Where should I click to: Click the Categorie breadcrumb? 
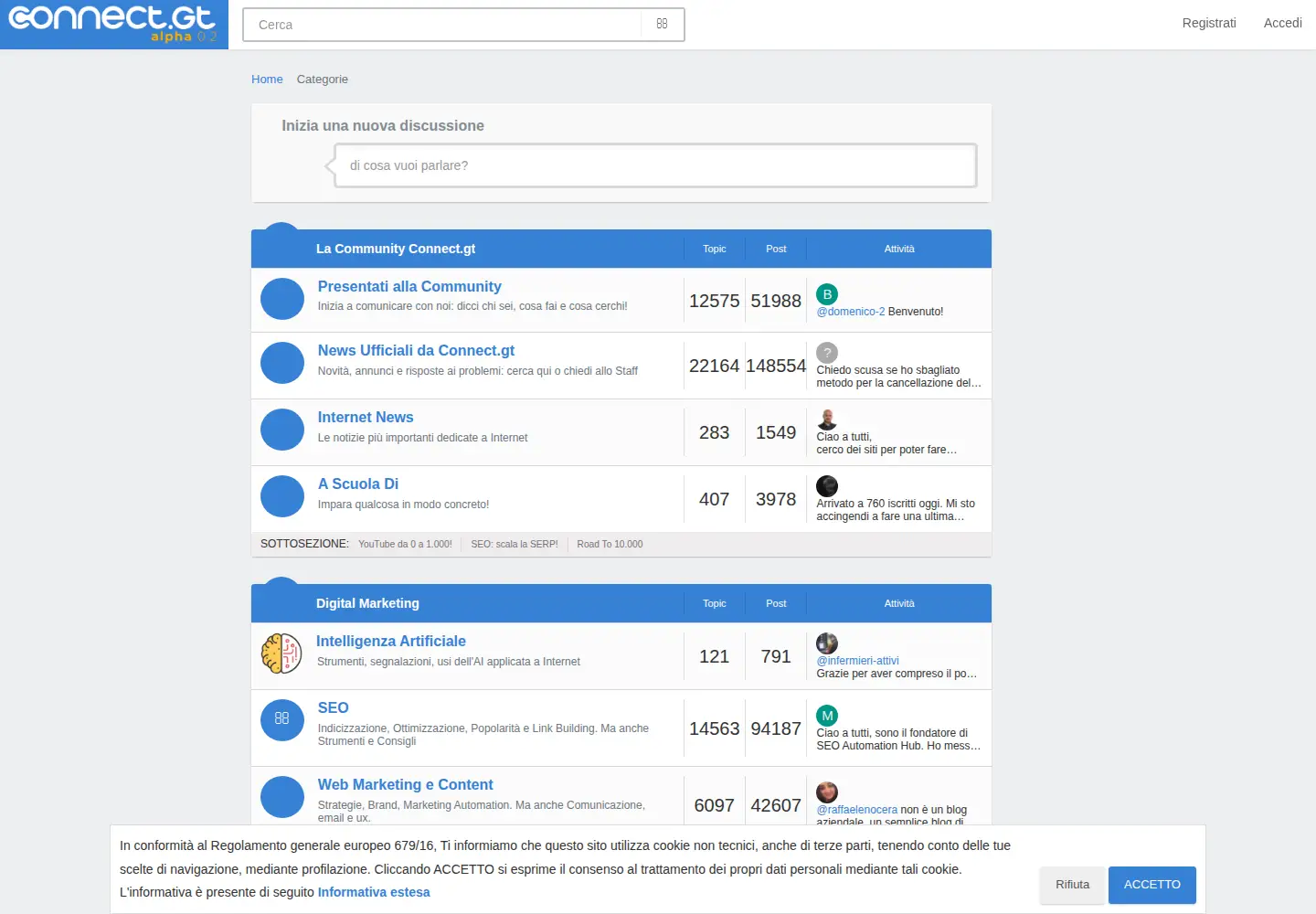point(322,80)
